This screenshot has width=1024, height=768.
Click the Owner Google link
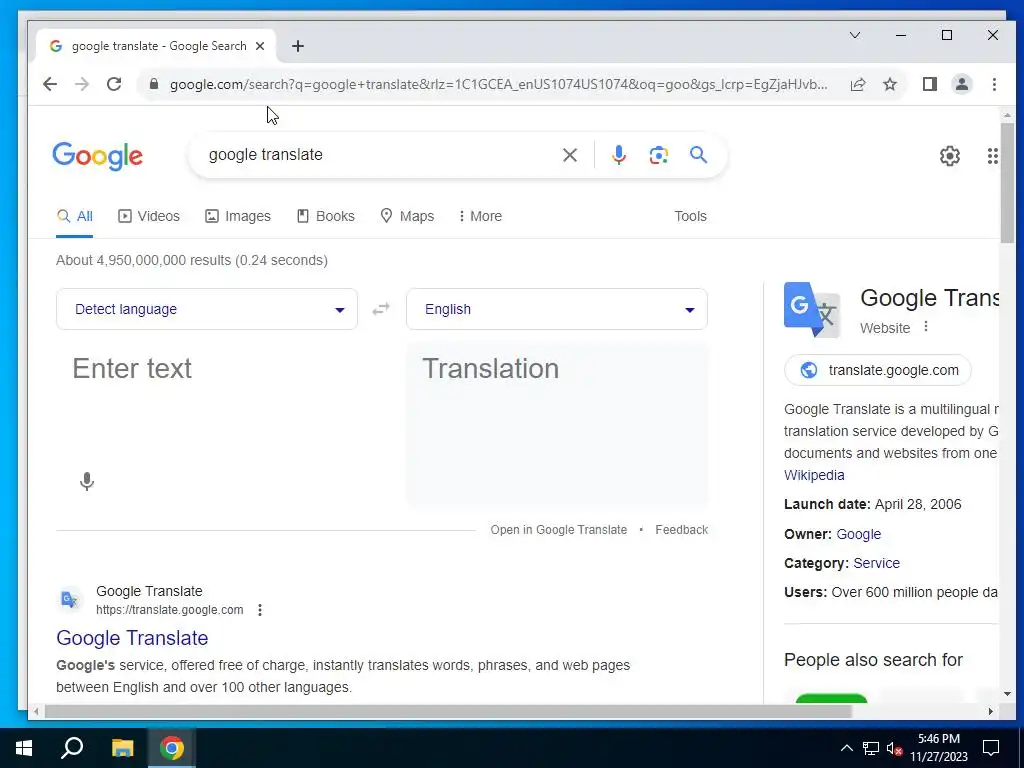click(x=858, y=534)
